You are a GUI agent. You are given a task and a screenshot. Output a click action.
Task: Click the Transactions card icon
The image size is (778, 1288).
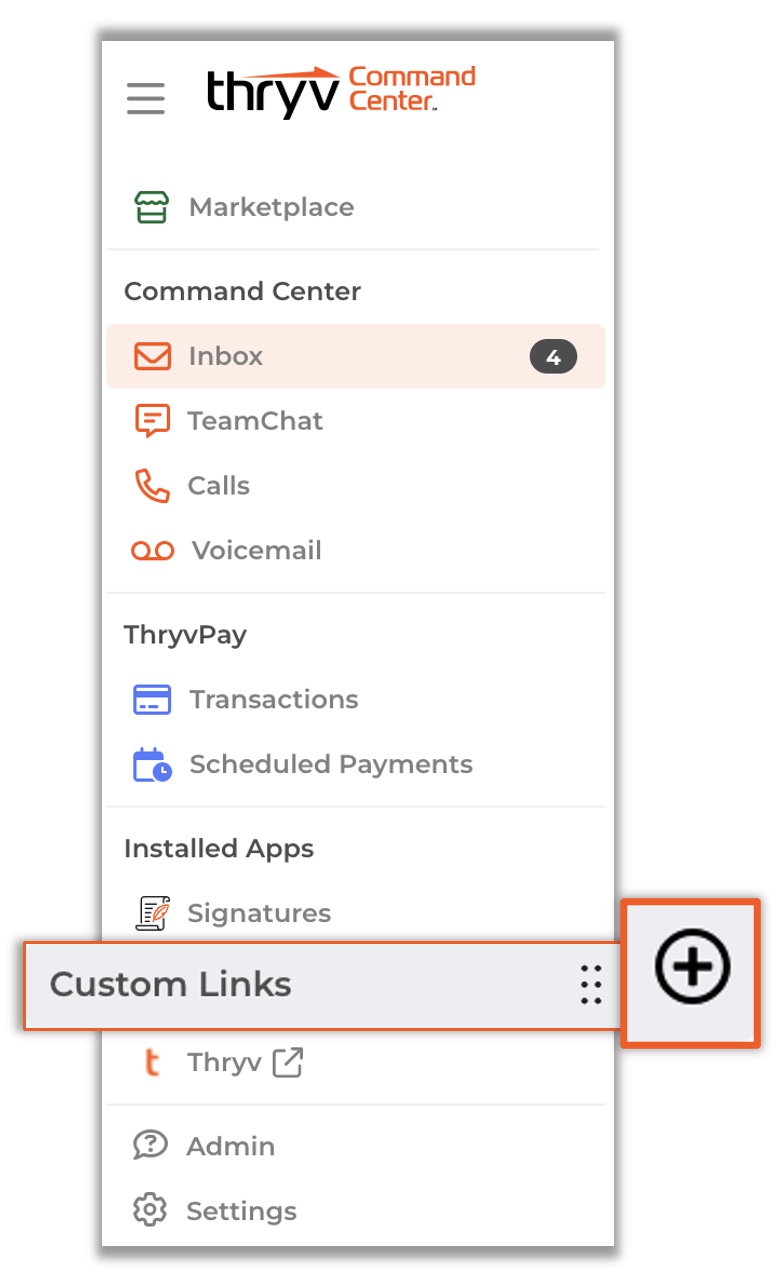coord(152,700)
